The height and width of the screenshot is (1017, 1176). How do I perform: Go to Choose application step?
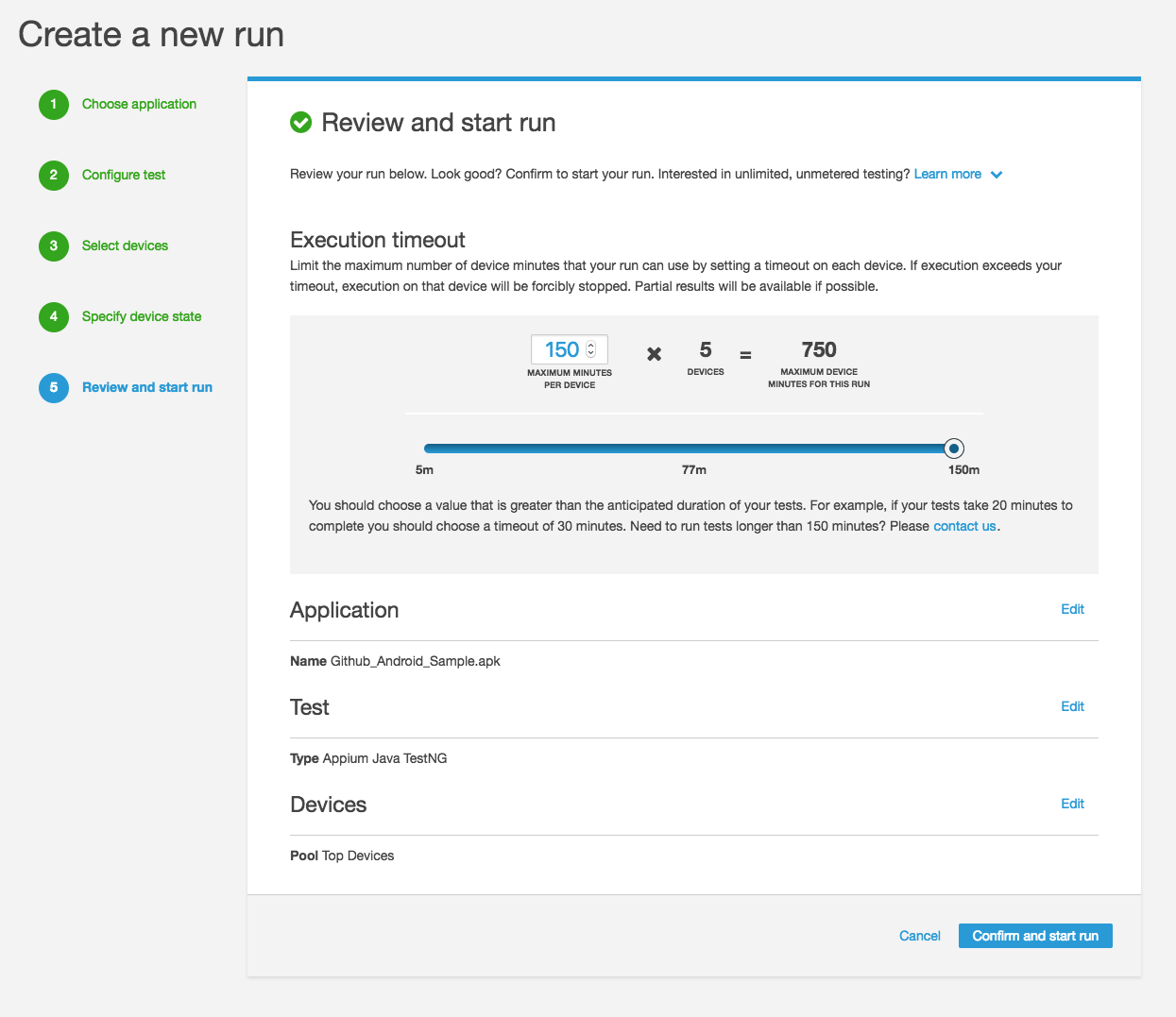(x=139, y=104)
